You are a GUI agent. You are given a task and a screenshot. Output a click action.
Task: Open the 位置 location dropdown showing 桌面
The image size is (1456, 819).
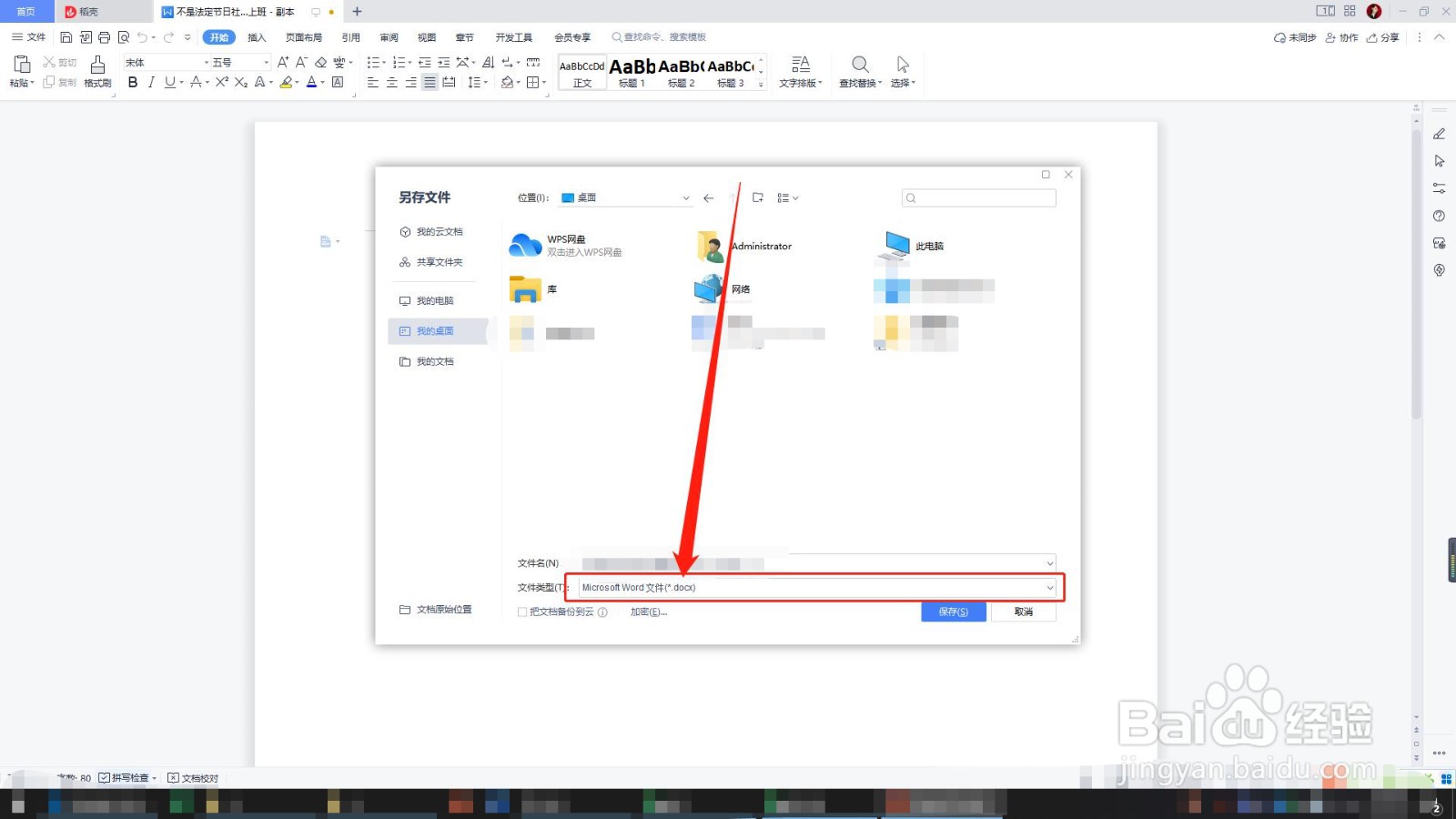click(626, 197)
